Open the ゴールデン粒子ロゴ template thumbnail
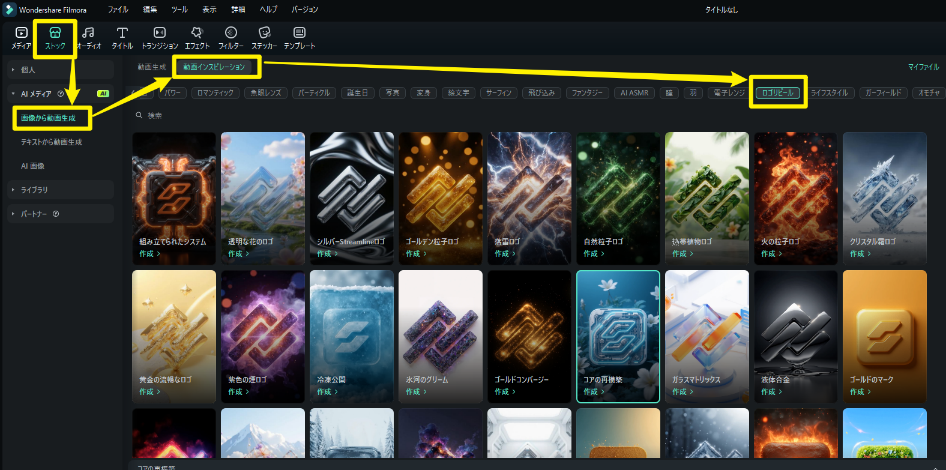Image resolution: width=946 pixels, height=470 pixels. pyautogui.click(x=440, y=198)
